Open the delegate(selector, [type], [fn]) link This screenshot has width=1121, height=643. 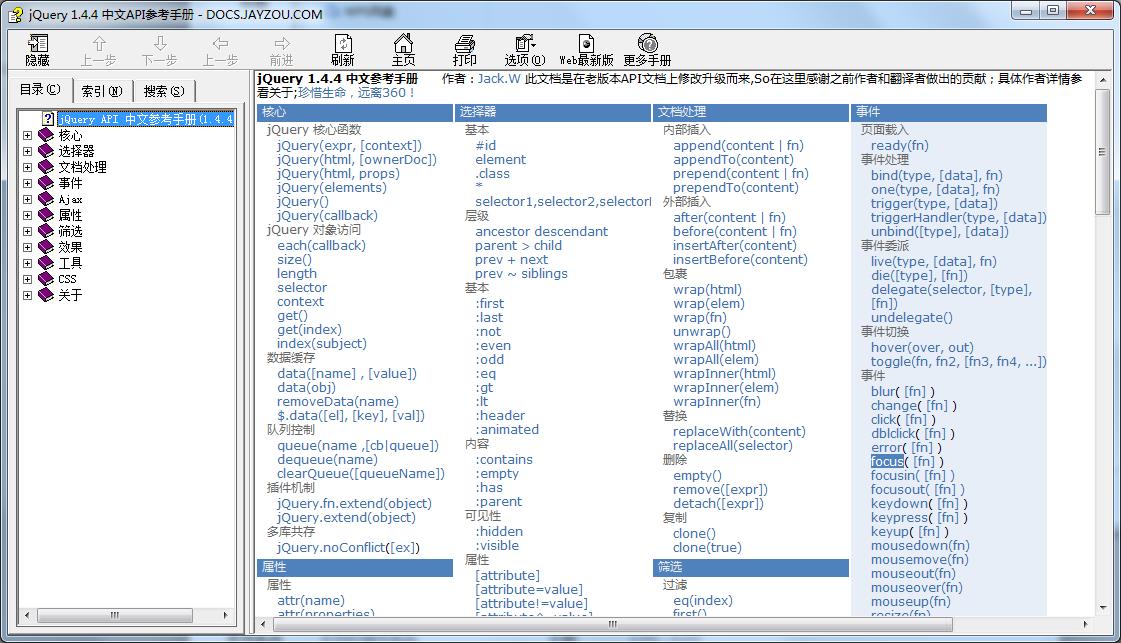tap(951, 297)
